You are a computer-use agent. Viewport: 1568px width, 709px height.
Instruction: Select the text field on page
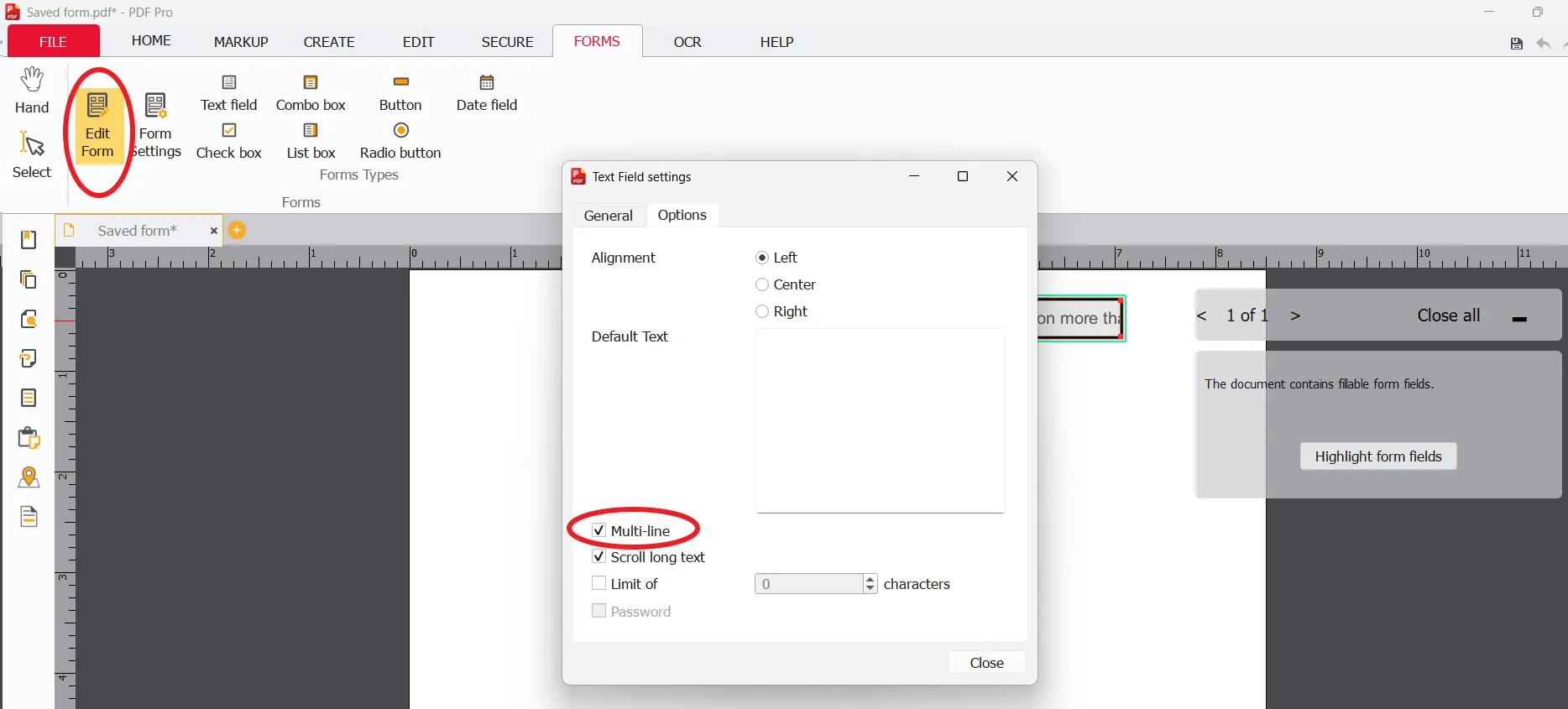coord(1081,318)
